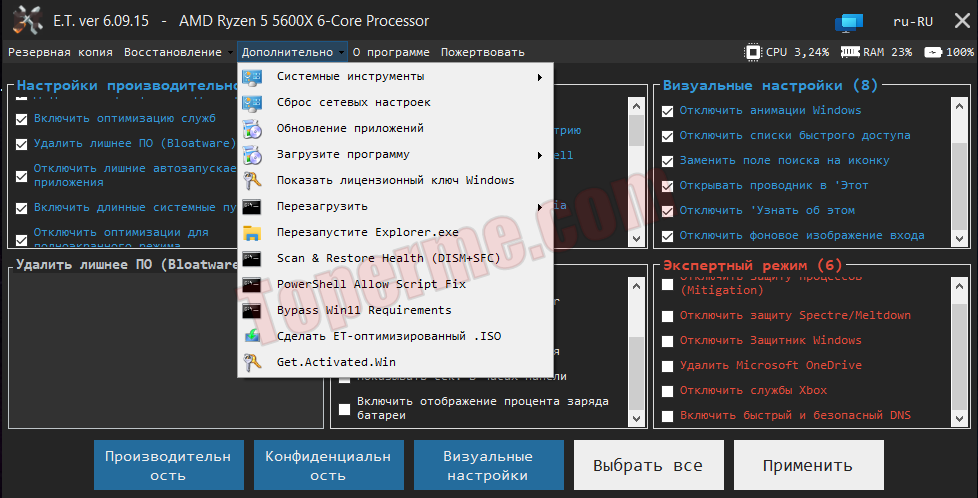The image size is (978, 498).
Task: Uncheck Отключить фоновое изображение входа
Action: pyautogui.click(x=667, y=236)
